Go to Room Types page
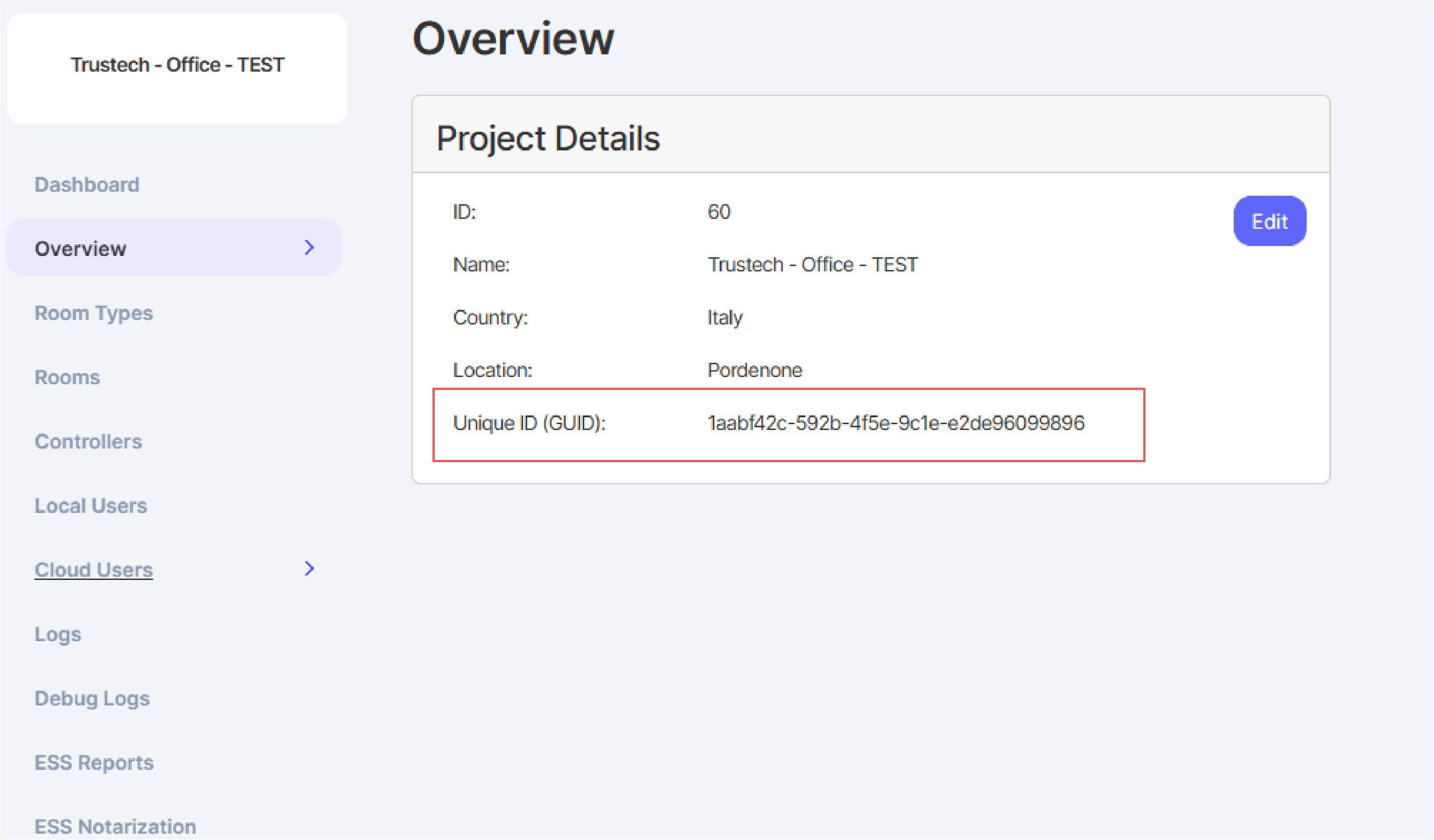 point(94,313)
